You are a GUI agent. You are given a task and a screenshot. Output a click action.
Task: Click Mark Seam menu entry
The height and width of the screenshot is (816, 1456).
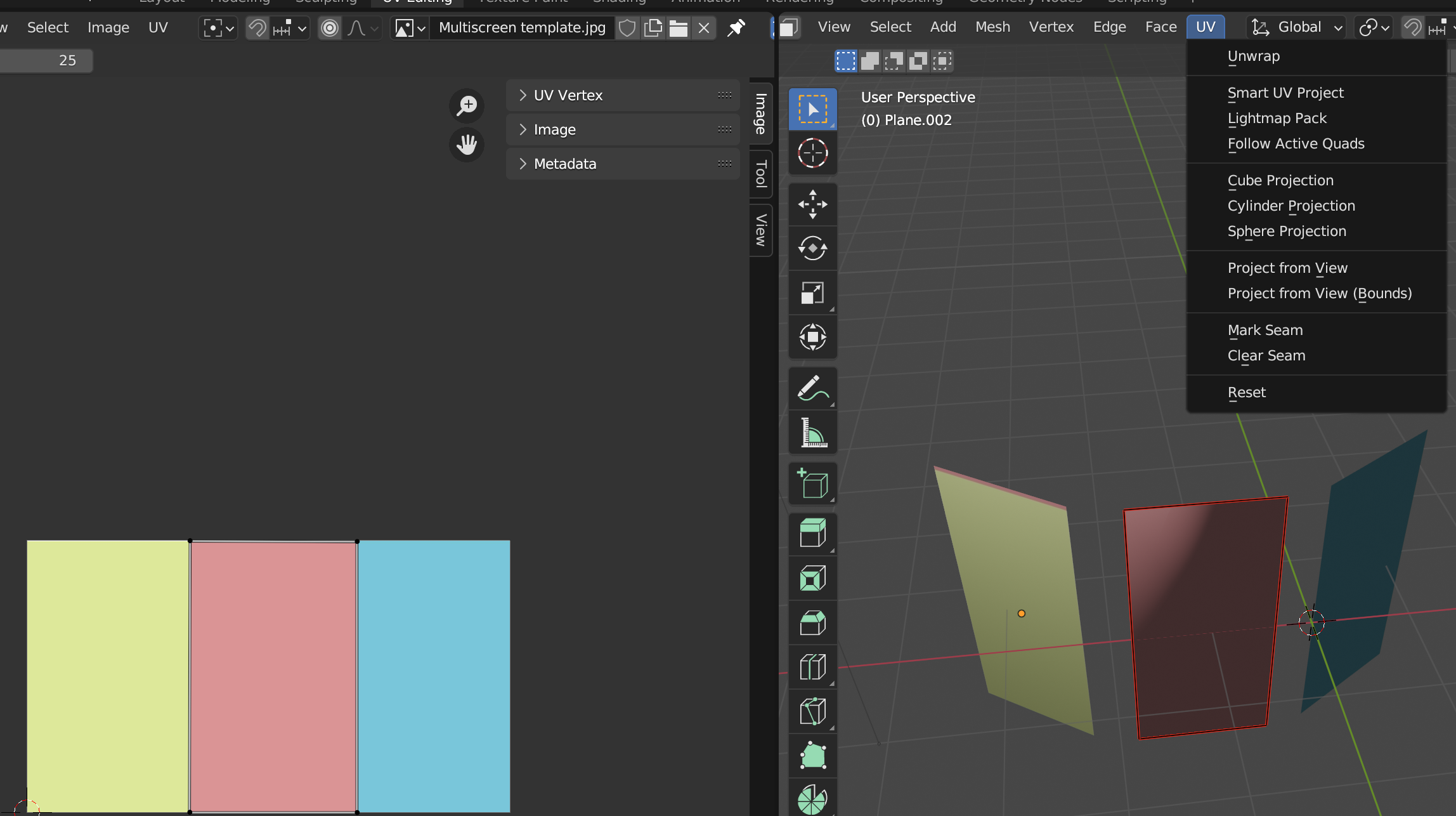1265,330
